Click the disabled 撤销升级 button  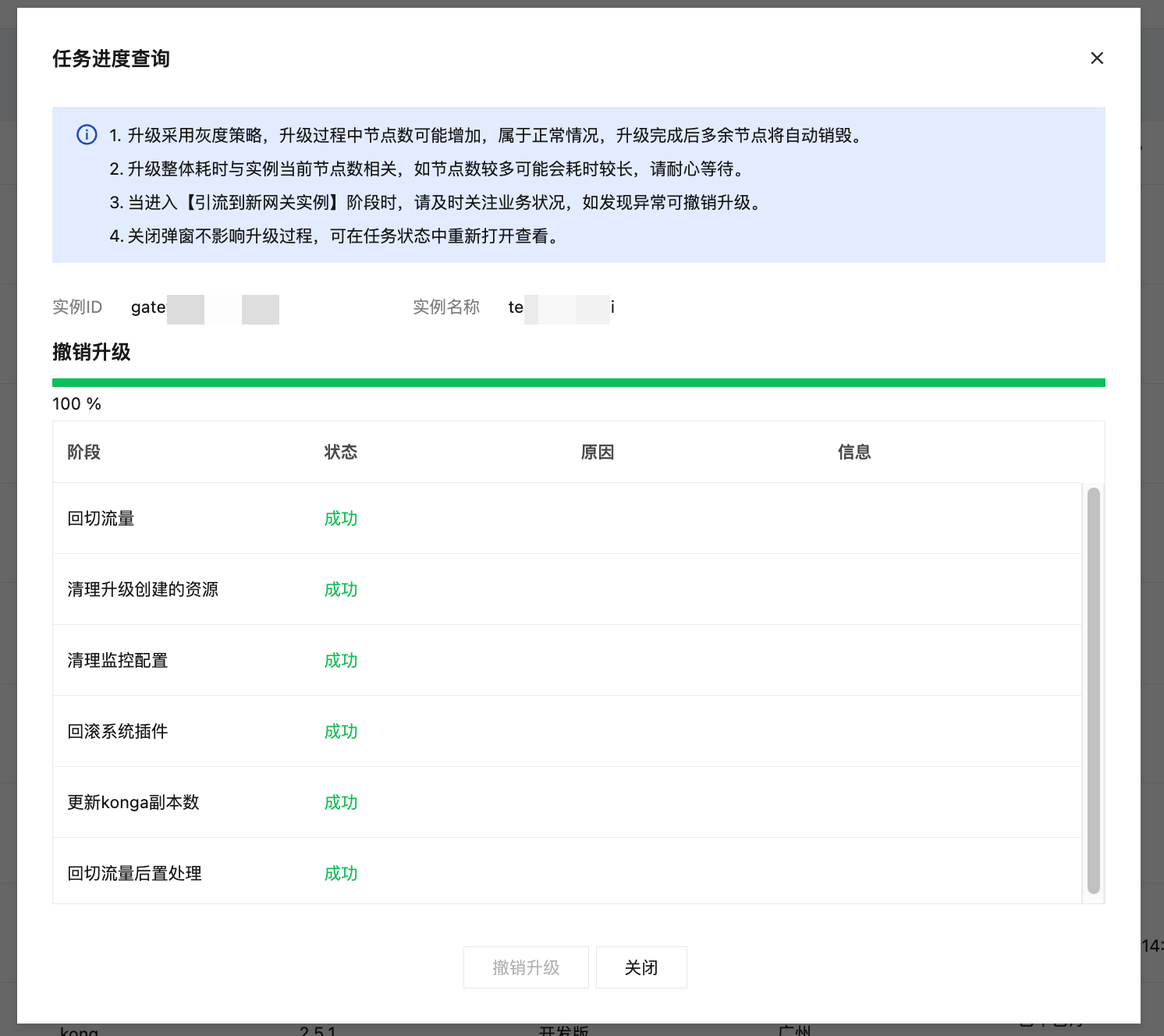point(526,967)
